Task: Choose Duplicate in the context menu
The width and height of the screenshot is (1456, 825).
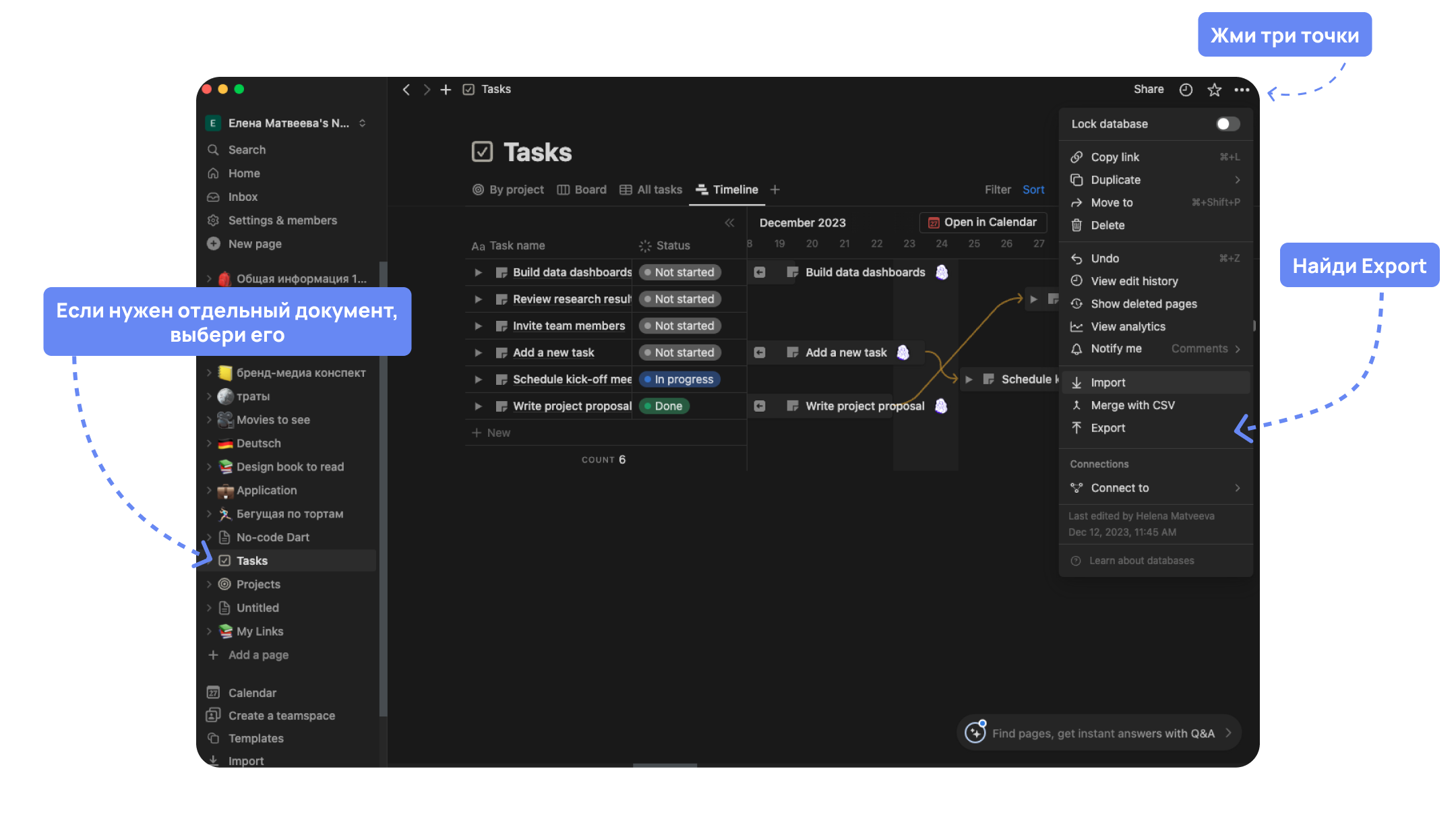Action: coord(1116,180)
